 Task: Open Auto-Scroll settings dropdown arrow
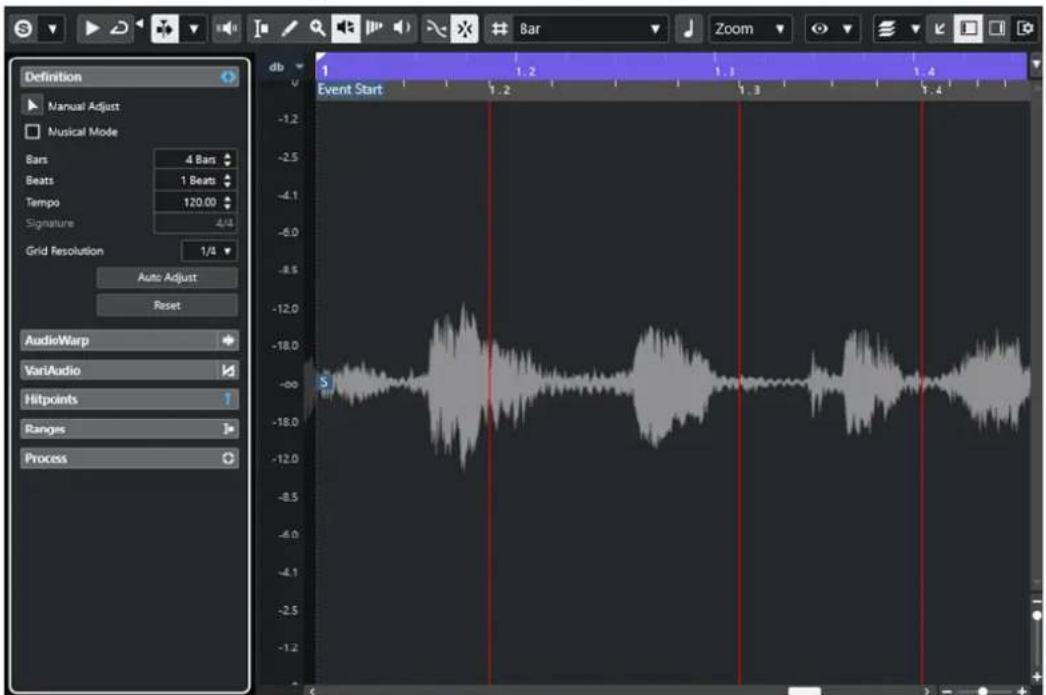193,29
